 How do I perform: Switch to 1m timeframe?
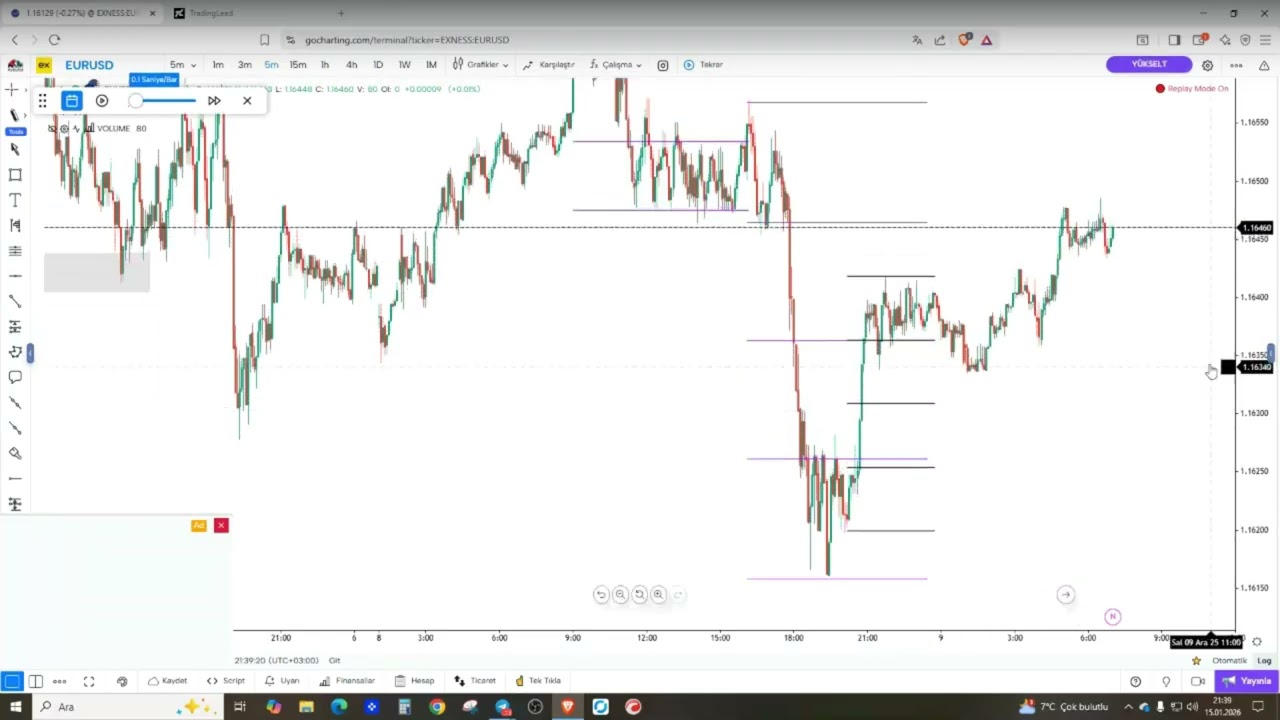coord(218,65)
